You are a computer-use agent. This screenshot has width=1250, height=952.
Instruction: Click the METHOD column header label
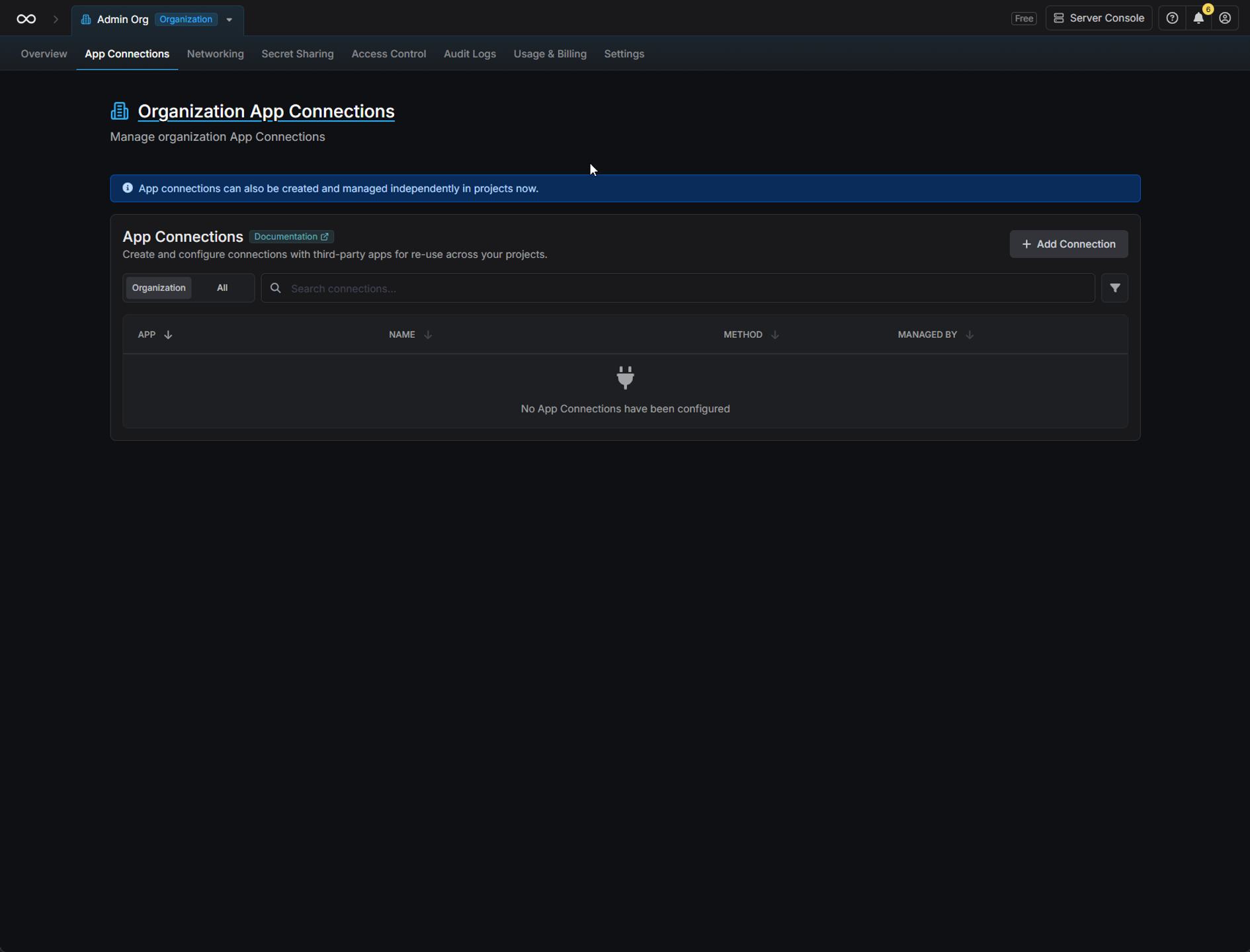tap(743, 335)
